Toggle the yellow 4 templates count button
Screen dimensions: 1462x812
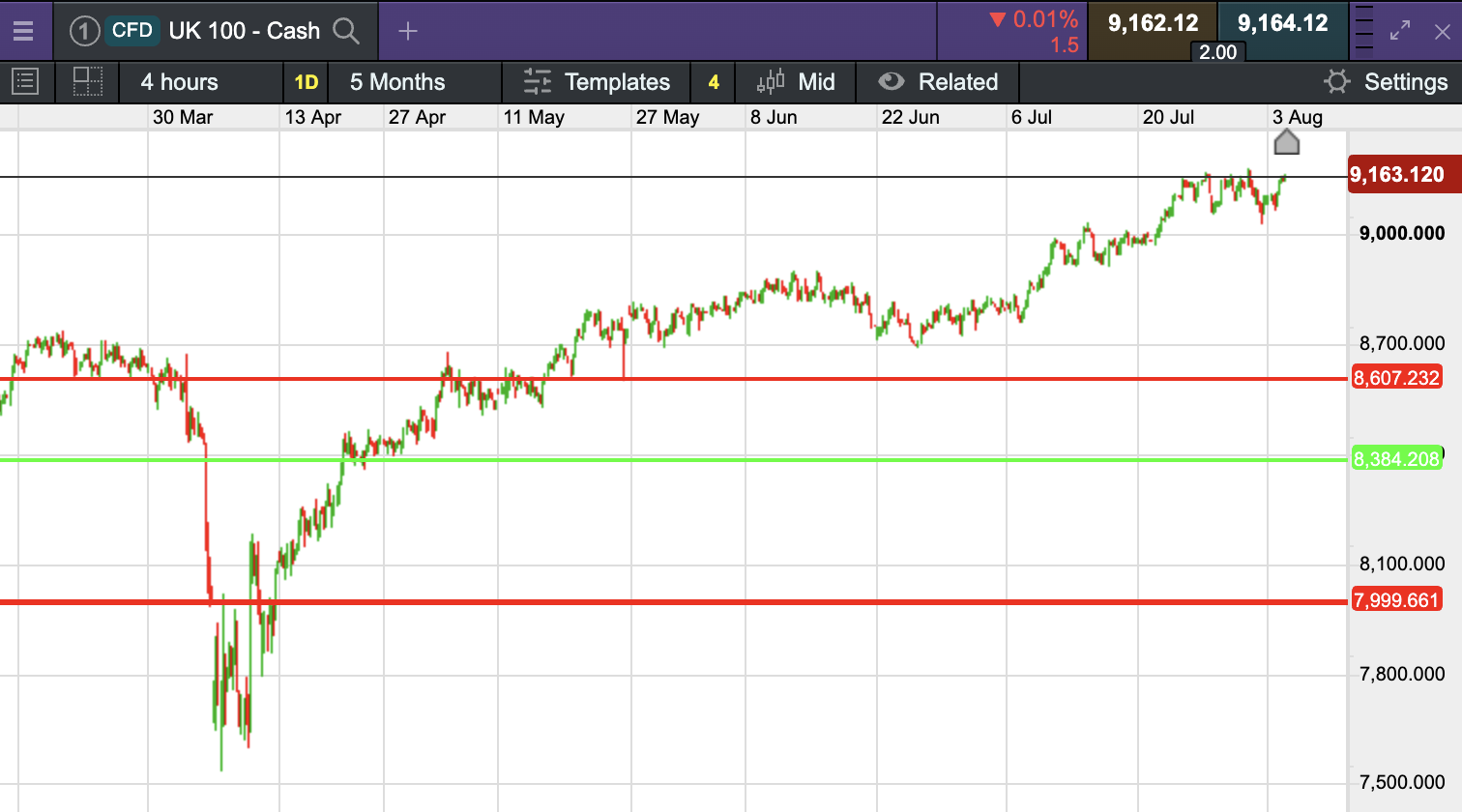click(x=714, y=82)
